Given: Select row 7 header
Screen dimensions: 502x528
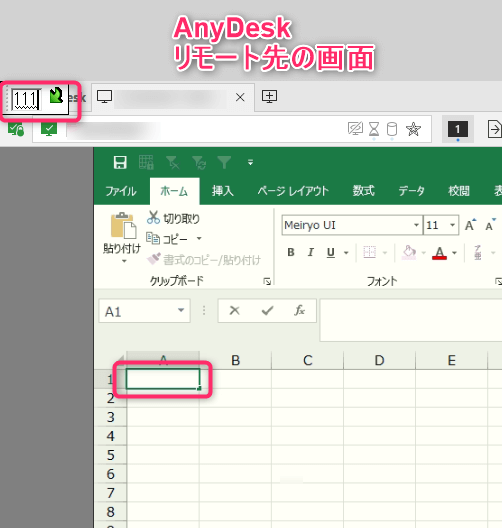Looking at the screenshot, I should (x=110, y=493).
